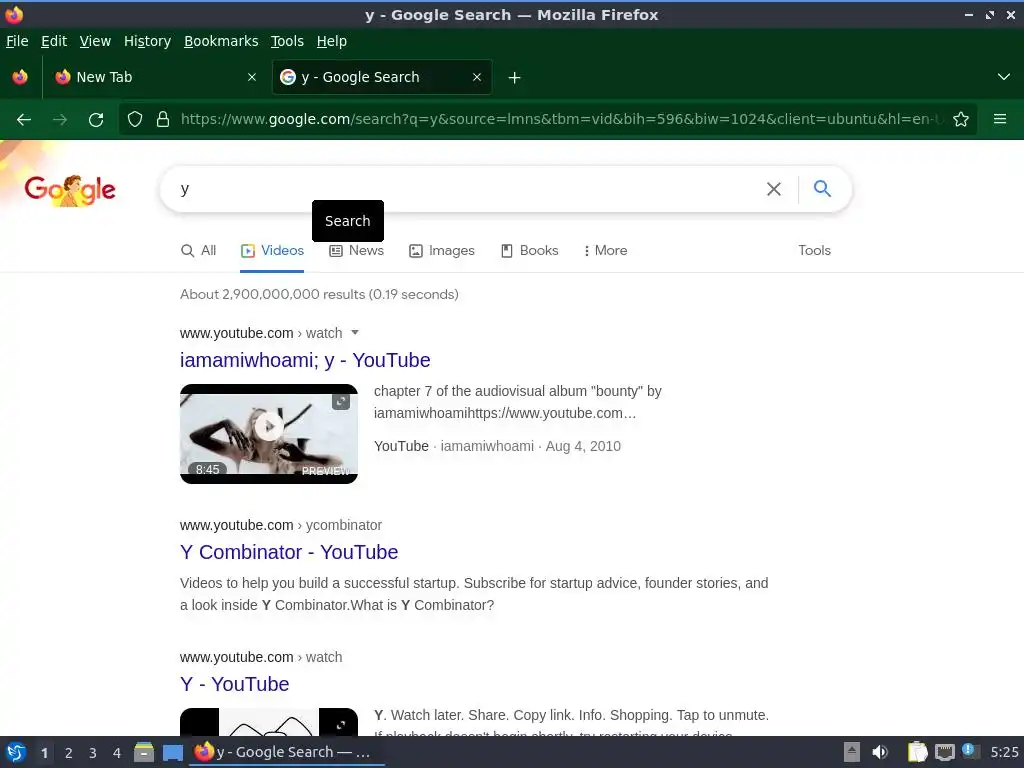Viewport: 1024px width, 768px height.
Task: Switch to the Images results tab
Action: (441, 251)
